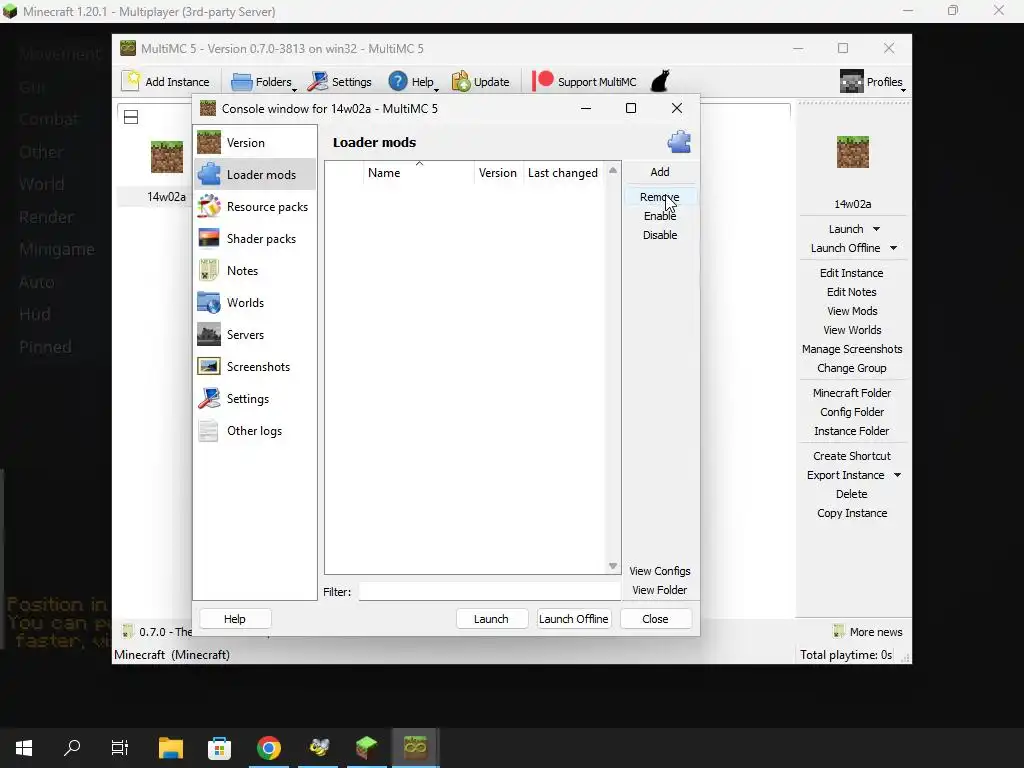1024x768 pixels.
Task: Click the Profiles avatar icon
Action: (852, 81)
